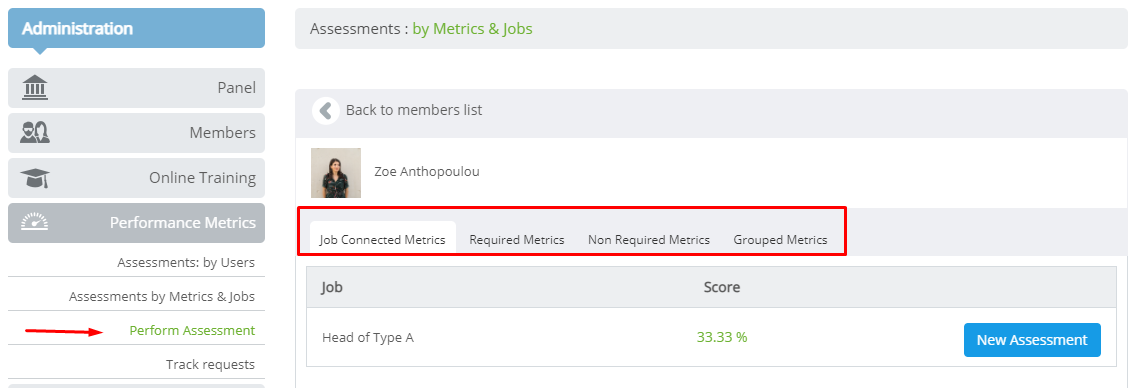The width and height of the screenshot is (1128, 388).
Task: Select the Non Required Metrics tab
Action: 649,240
